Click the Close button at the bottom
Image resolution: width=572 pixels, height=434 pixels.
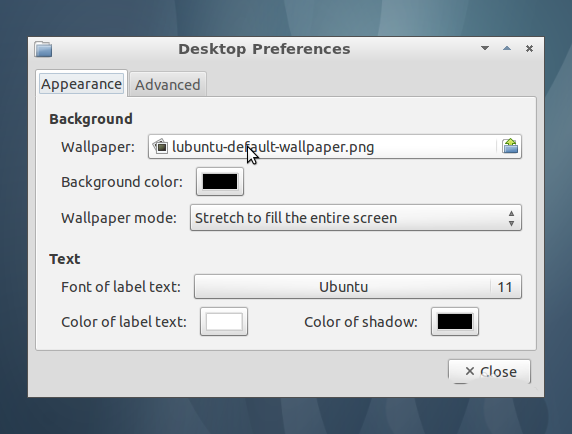pyautogui.click(x=489, y=371)
